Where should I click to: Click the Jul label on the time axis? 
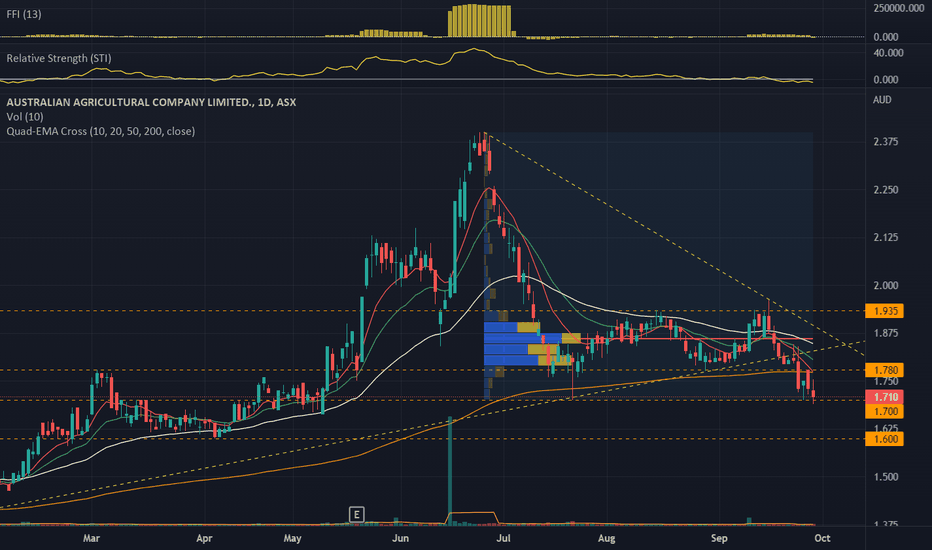(x=503, y=538)
